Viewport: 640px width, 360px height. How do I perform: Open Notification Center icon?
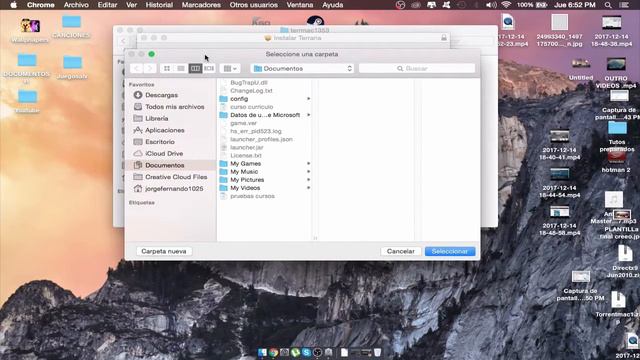click(624, 5)
